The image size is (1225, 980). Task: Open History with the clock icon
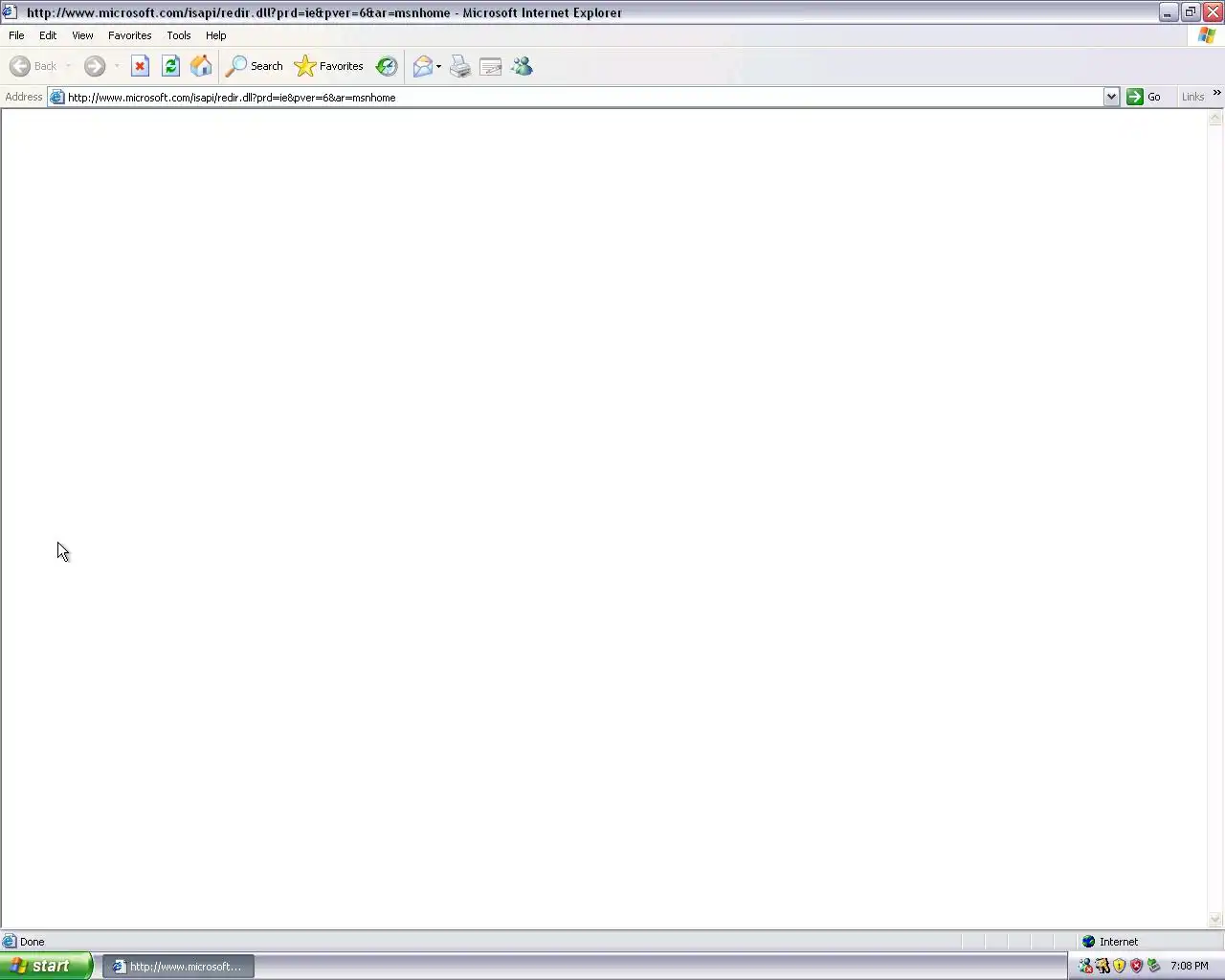click(387, 66)
